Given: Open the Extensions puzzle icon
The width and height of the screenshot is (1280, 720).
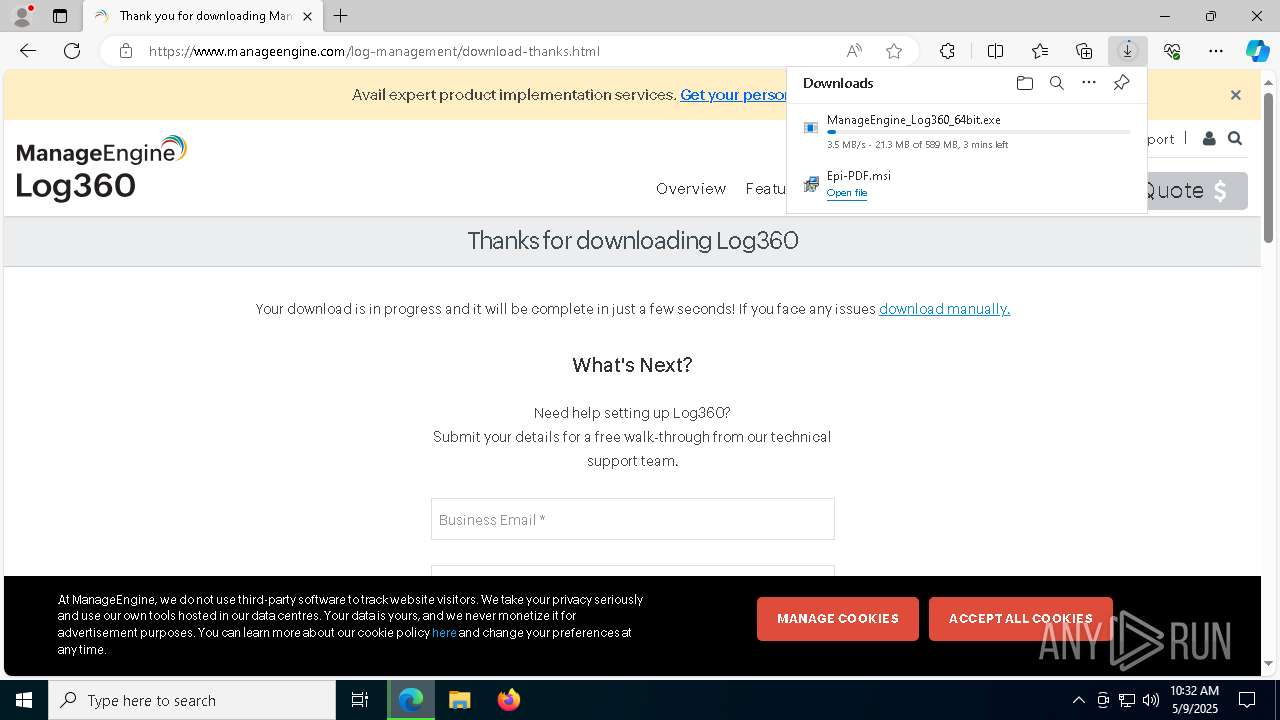Looking at the screenshot, I should (x=947, y=51).
